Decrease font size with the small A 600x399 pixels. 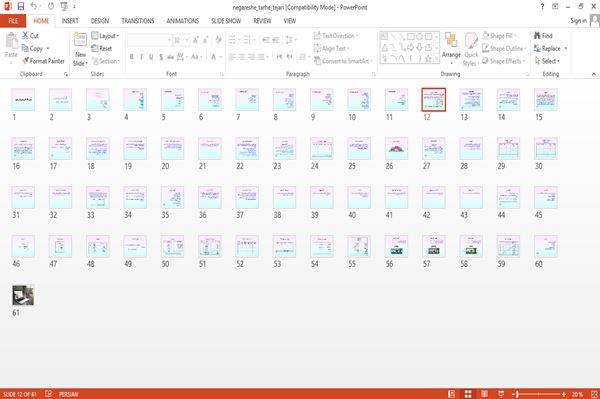pyautogui.click(x=205, y=40)
